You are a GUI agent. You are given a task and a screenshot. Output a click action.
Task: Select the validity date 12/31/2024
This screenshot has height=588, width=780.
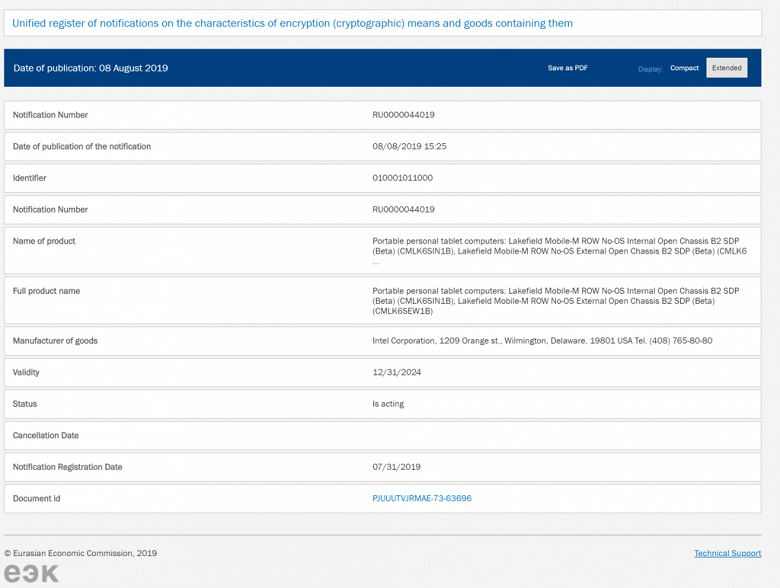click(396, 372)
